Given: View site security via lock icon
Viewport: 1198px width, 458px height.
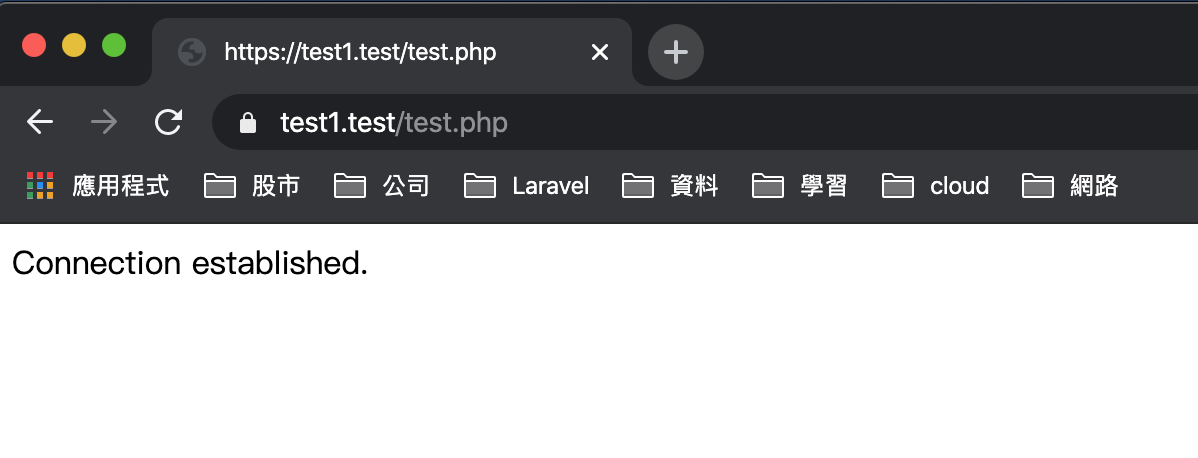Looking at the screenshot, I should click(x=248, y=122).
